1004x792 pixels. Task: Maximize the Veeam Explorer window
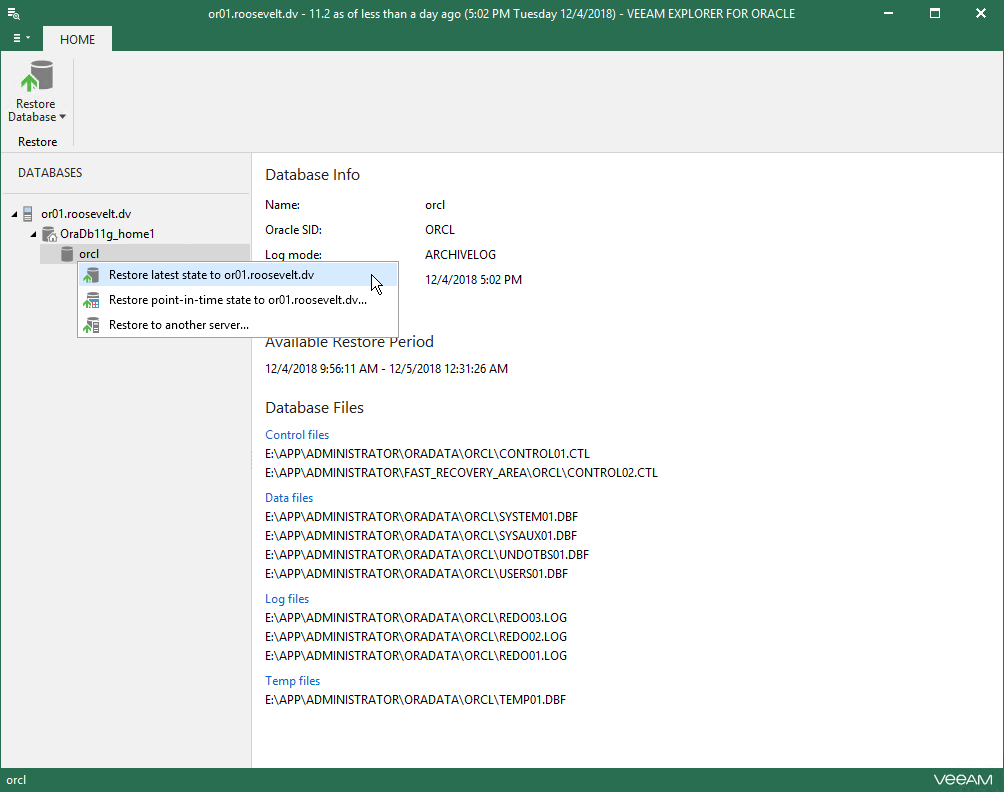[935, 13]
